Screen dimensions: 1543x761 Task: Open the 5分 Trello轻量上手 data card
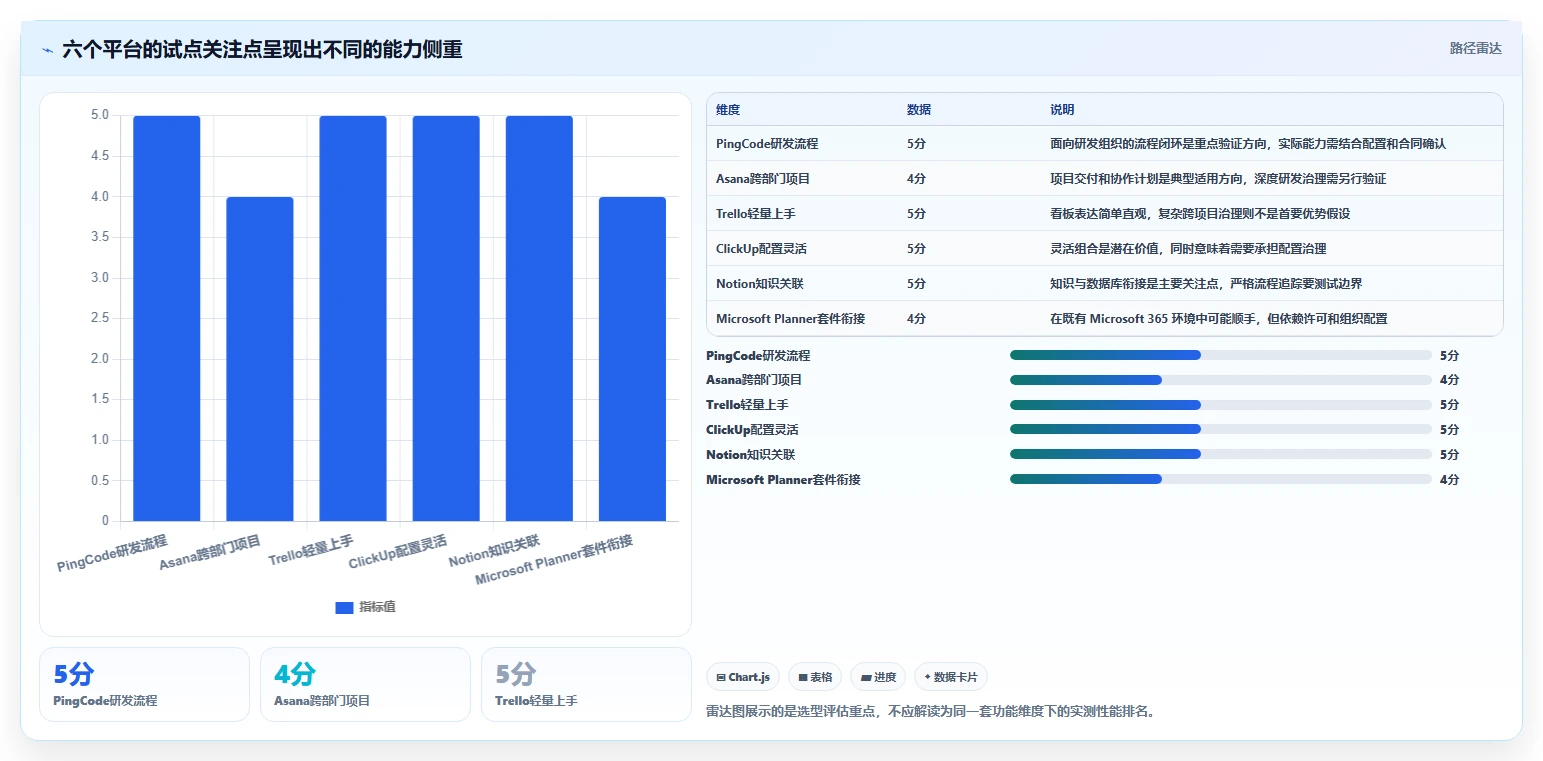tap(586, 684)
